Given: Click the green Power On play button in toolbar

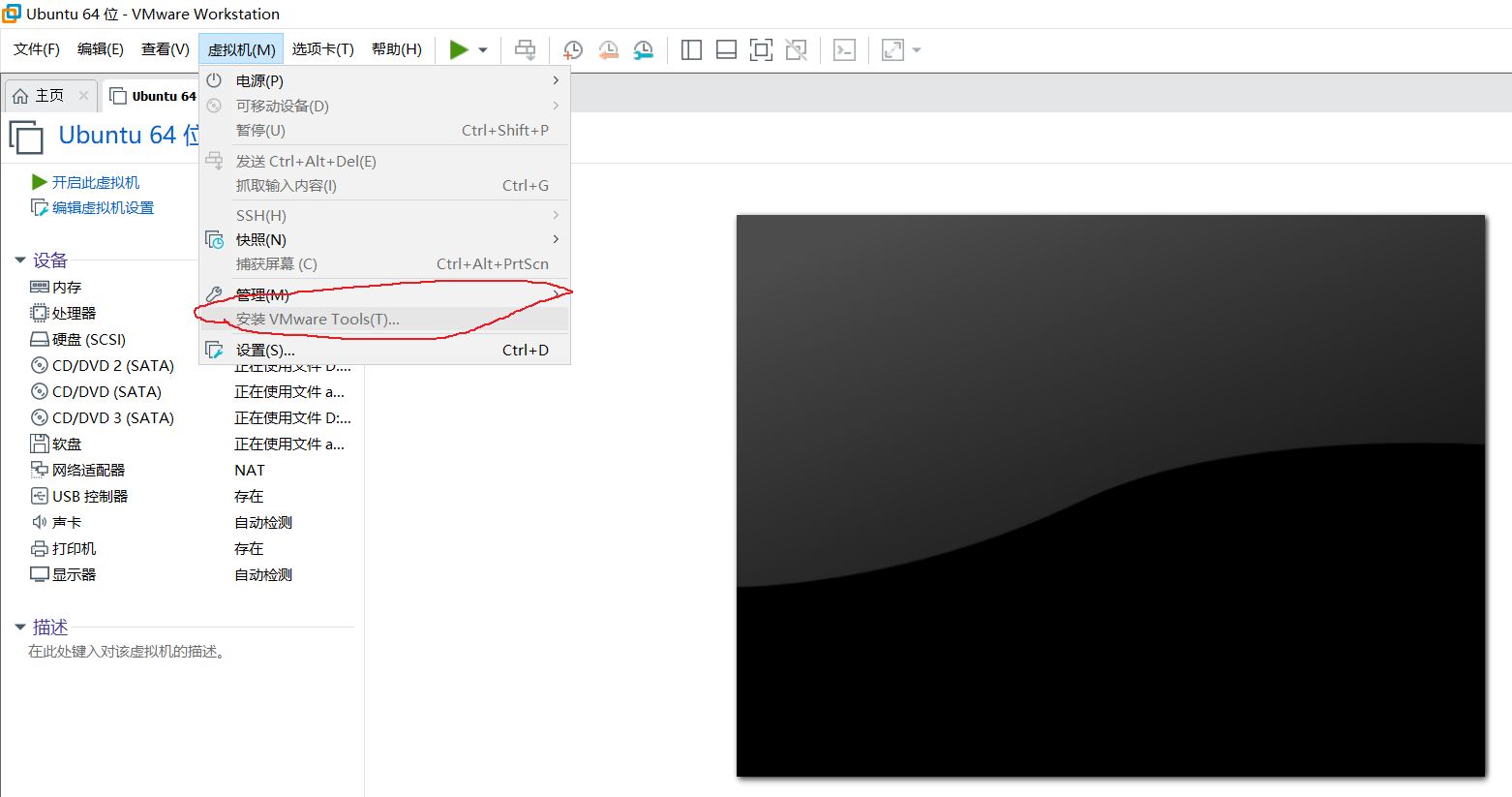Looking at the screenshot, I should point(459,49).
